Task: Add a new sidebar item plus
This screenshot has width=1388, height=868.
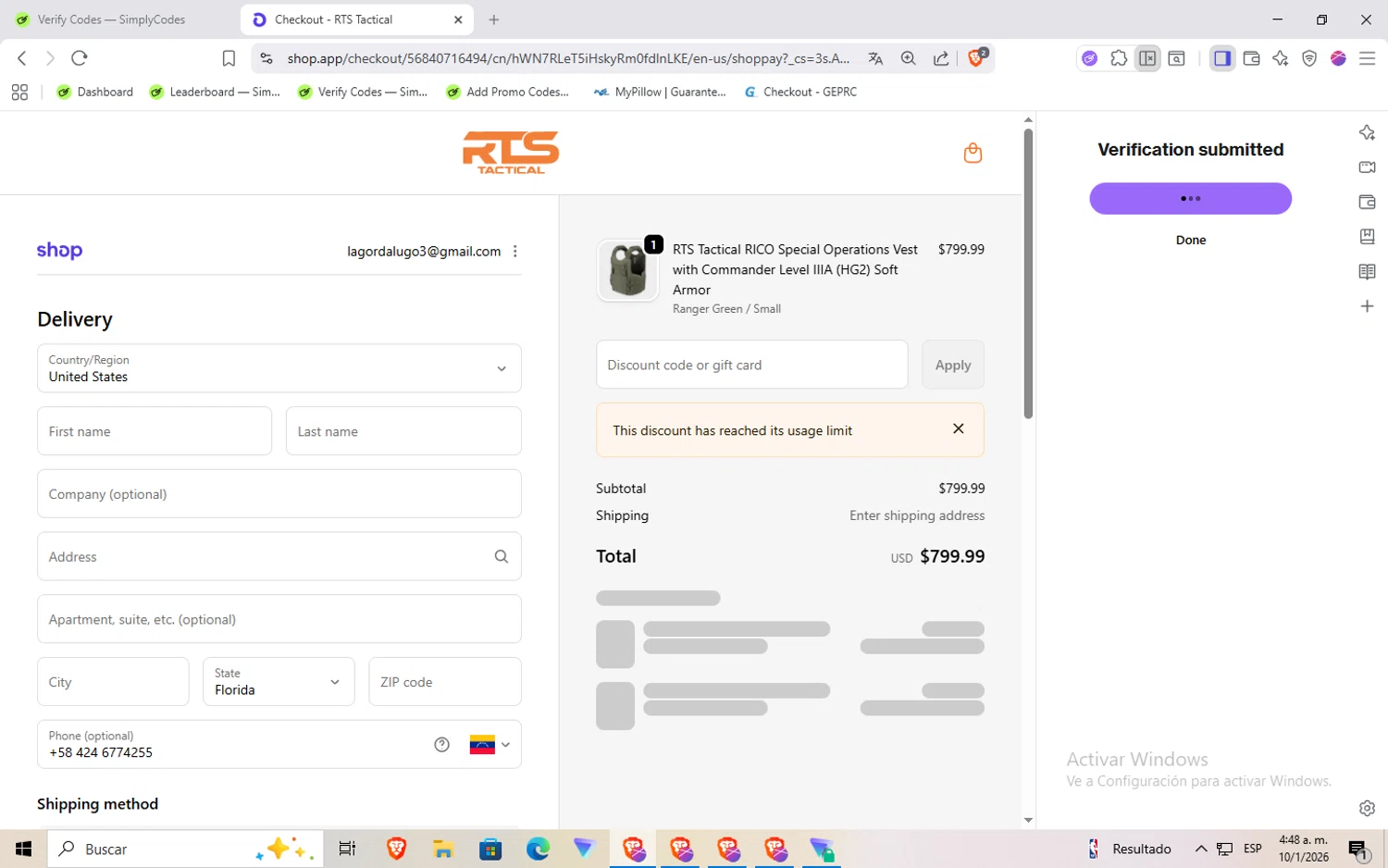Action: (1367, 306)
